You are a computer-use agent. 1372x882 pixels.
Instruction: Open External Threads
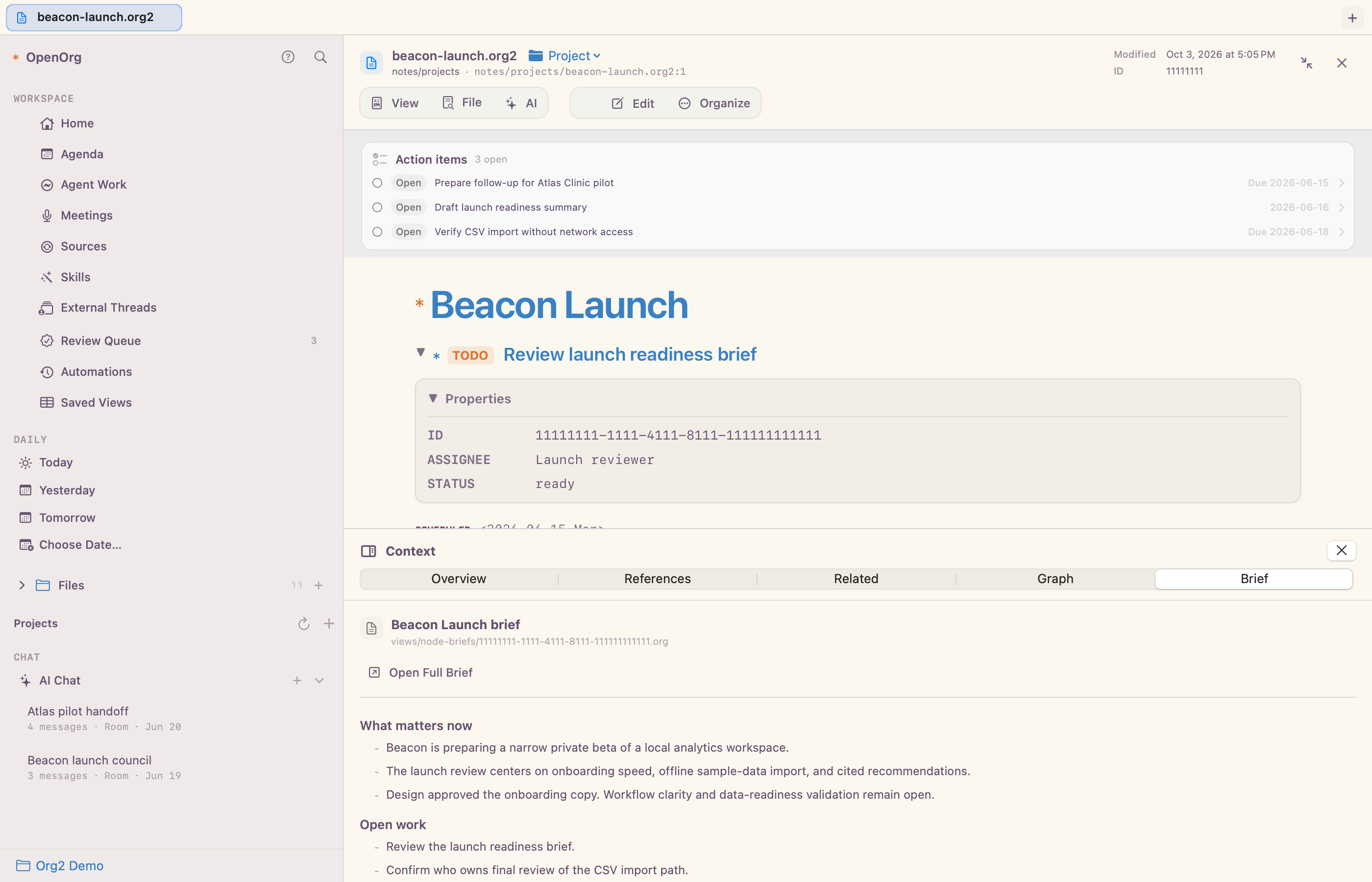click(98, 308)
